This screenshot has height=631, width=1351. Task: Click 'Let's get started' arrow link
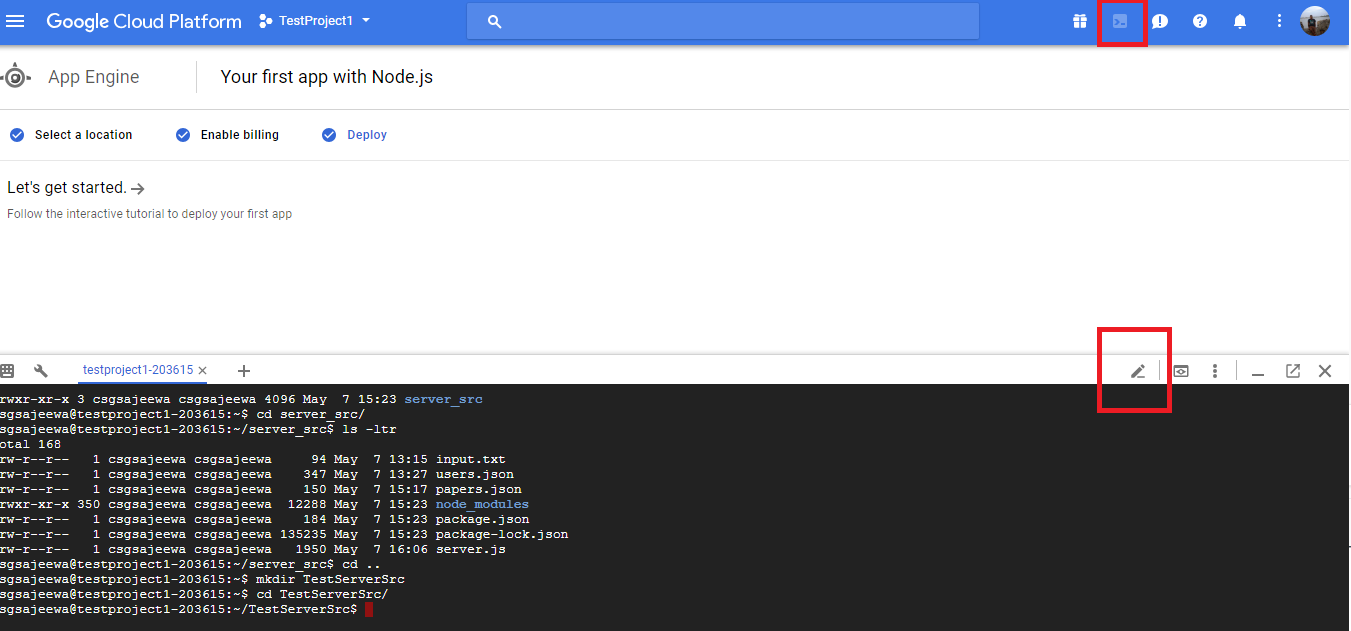[76, 188]
